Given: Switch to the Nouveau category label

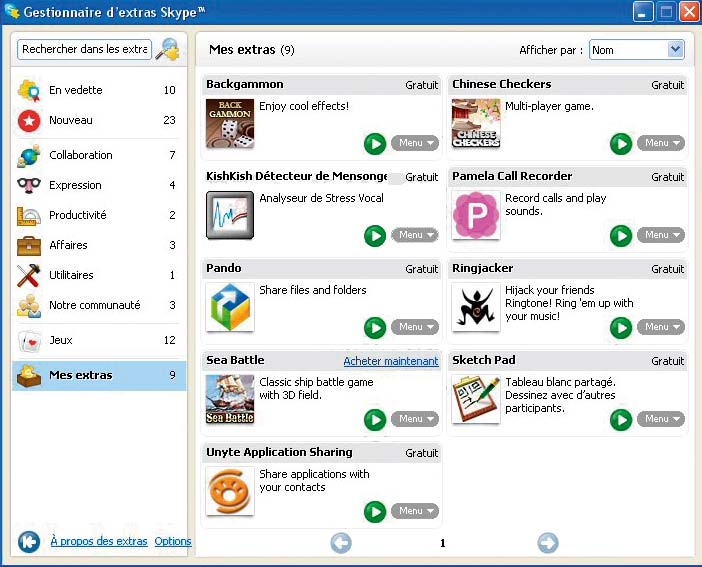Looking at the screenshot, I should [71, 120].
